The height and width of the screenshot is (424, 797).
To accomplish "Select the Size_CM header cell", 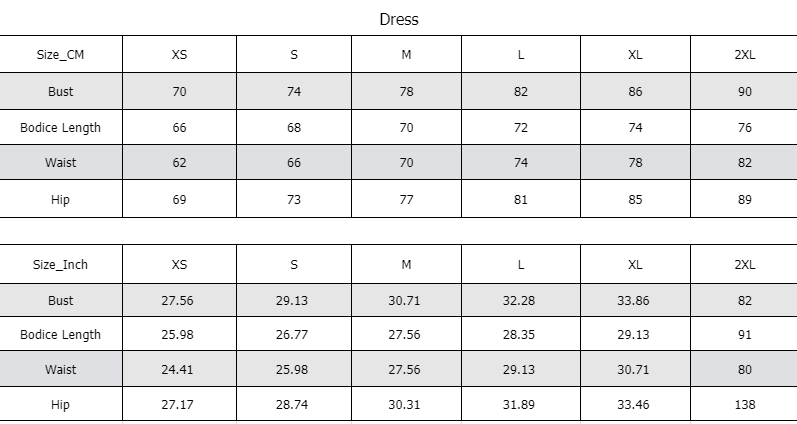I will coord(60,54).
